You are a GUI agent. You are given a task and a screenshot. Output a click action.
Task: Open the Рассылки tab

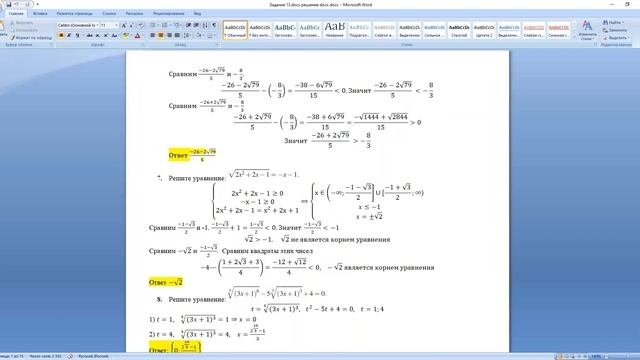tap(134, 13)
